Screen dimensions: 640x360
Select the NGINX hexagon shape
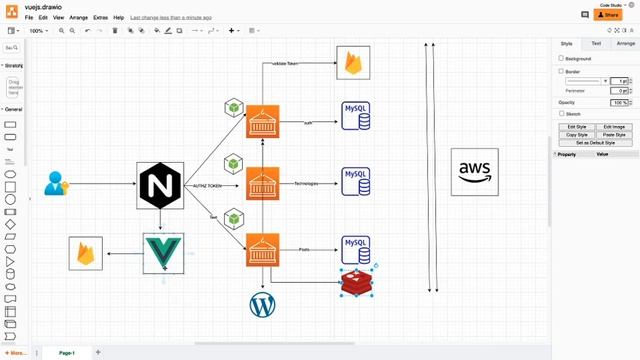[160, 185]
